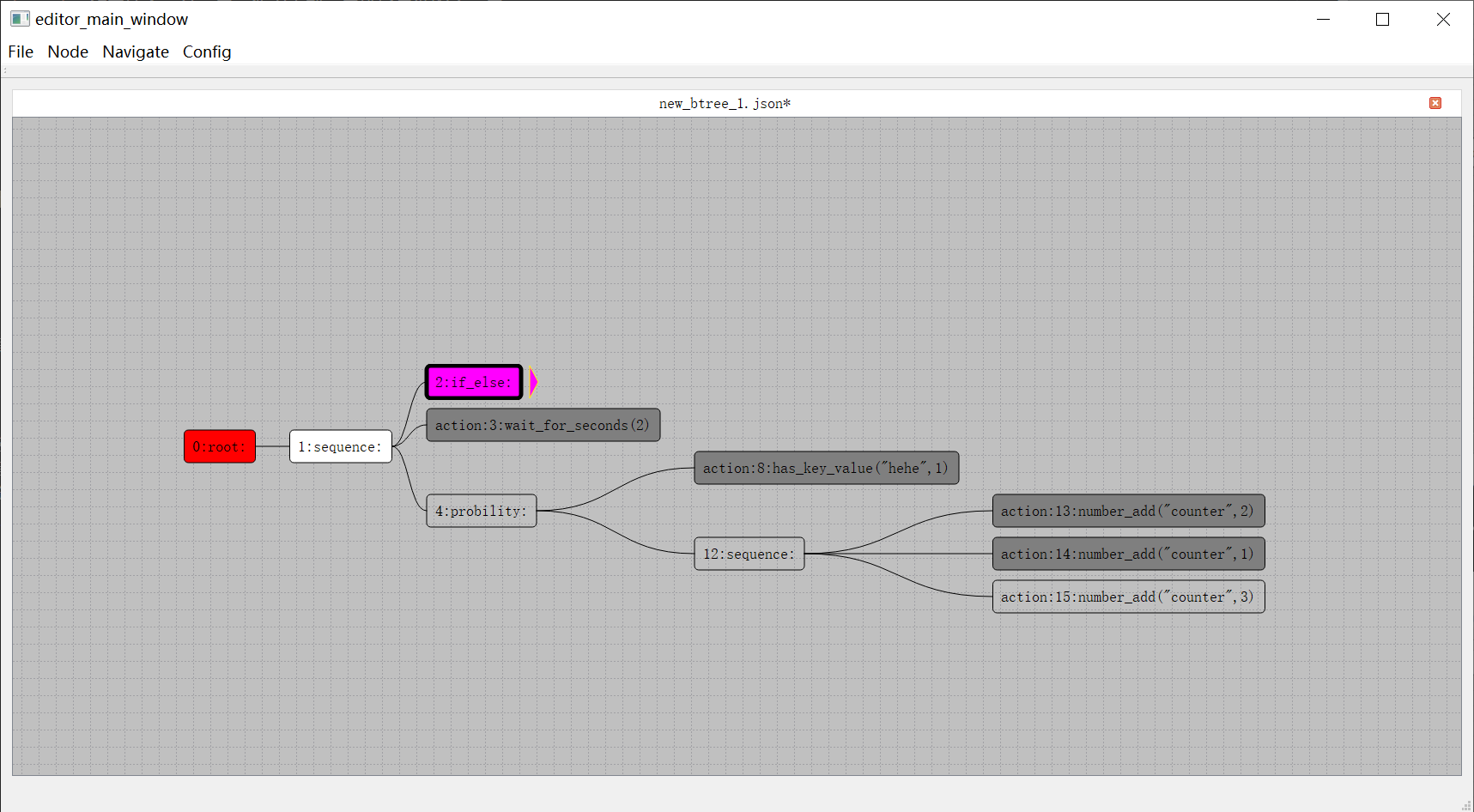The image size is (1474, 812).
Task: Select the has_key_value action node
Action: tap(826, 468)
